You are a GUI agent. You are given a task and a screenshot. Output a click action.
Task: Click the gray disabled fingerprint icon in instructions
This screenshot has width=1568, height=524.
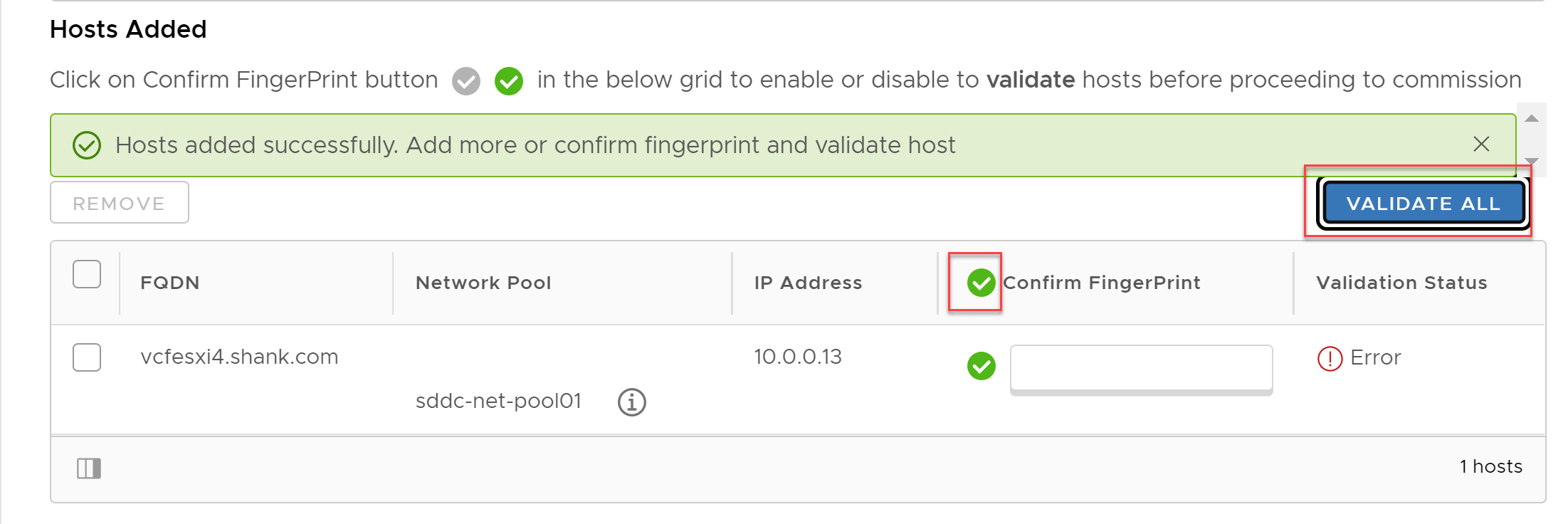click(466, 81)
